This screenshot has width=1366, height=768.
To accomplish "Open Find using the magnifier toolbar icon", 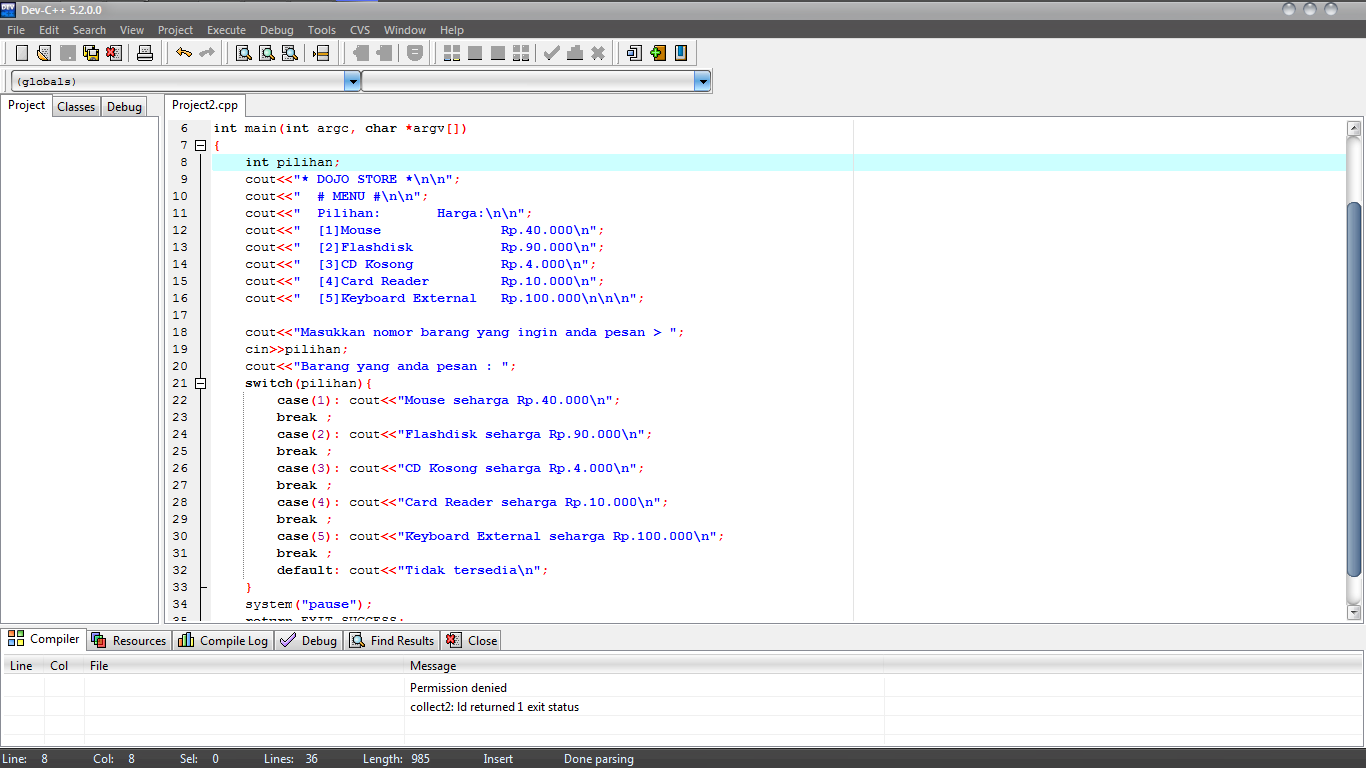I will point(245,53).
